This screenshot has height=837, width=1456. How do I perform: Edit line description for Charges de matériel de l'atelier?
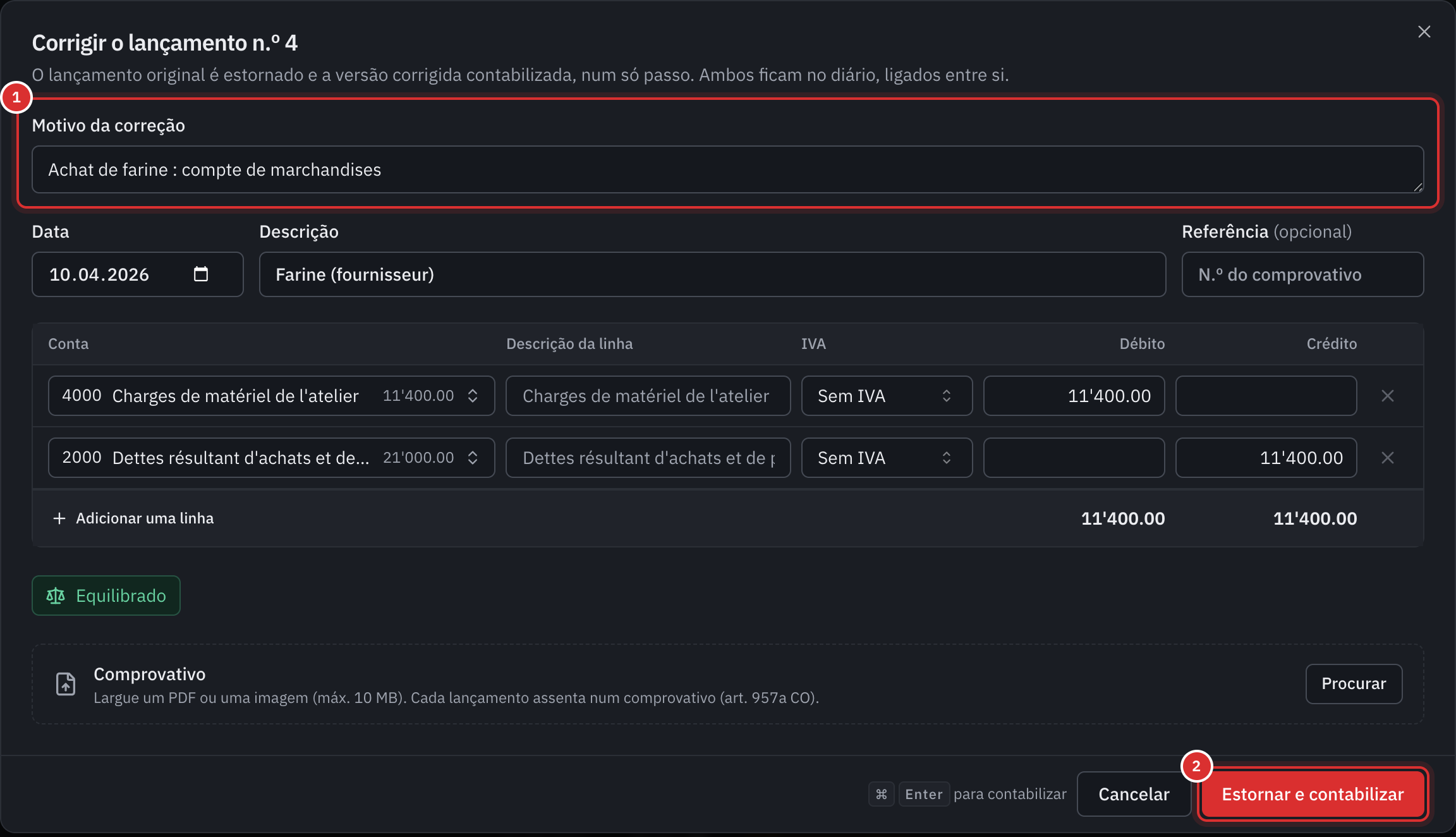coord(648,396)
